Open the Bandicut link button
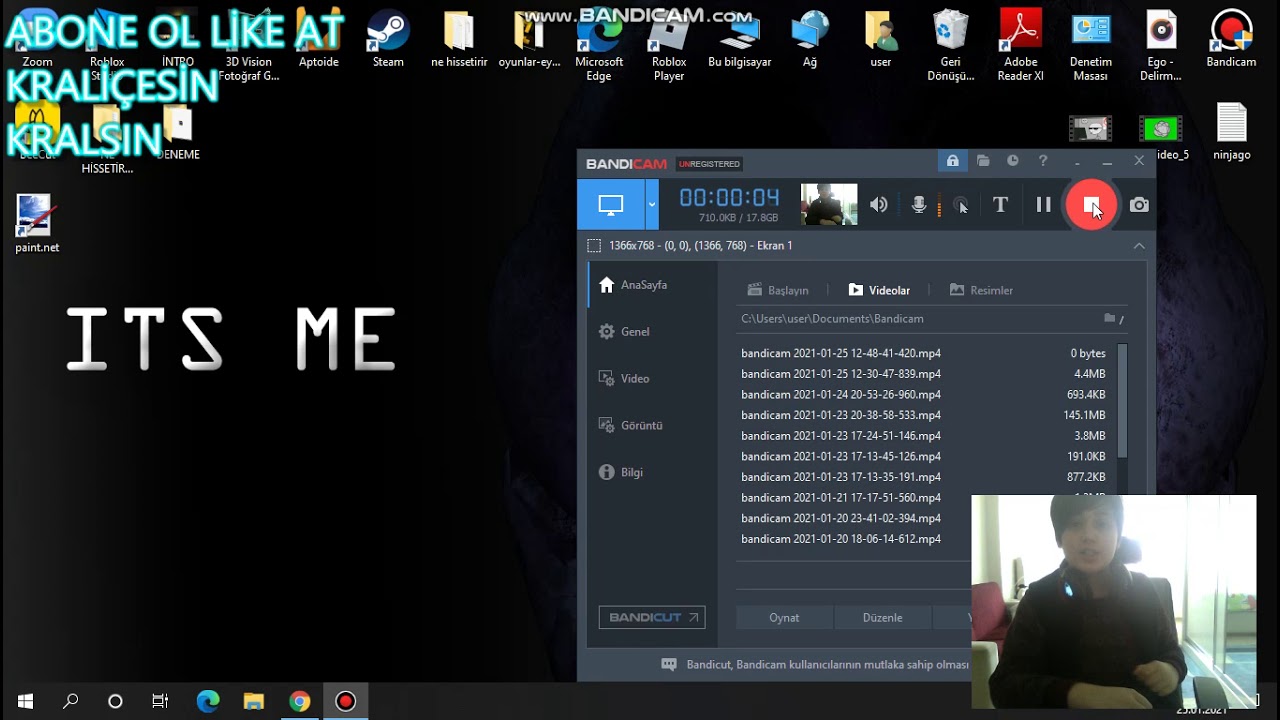Image resolution: width=1280 pixels, height=720 pixels. click(x=652, y=617)
